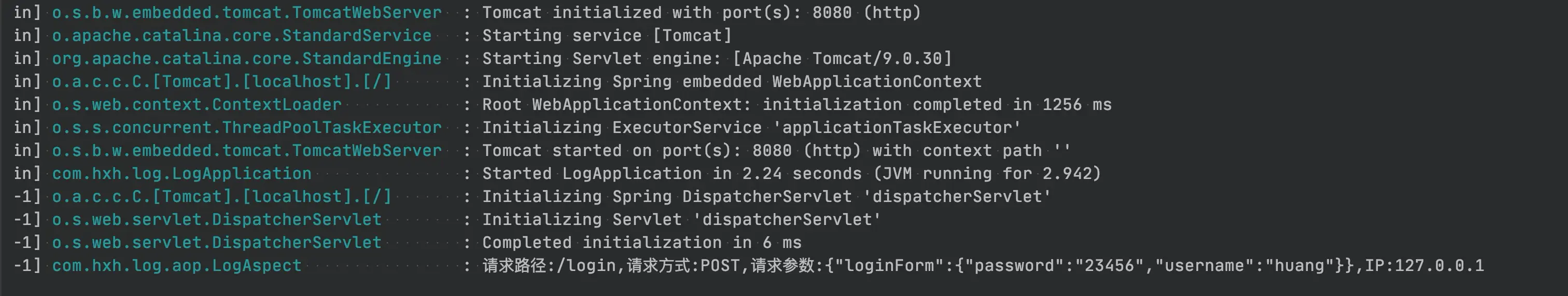Click the o.s.s.concurrent.ThreadPoolTaskExecutor logger name
This screenshot has height=296, width=1568.
246,128
